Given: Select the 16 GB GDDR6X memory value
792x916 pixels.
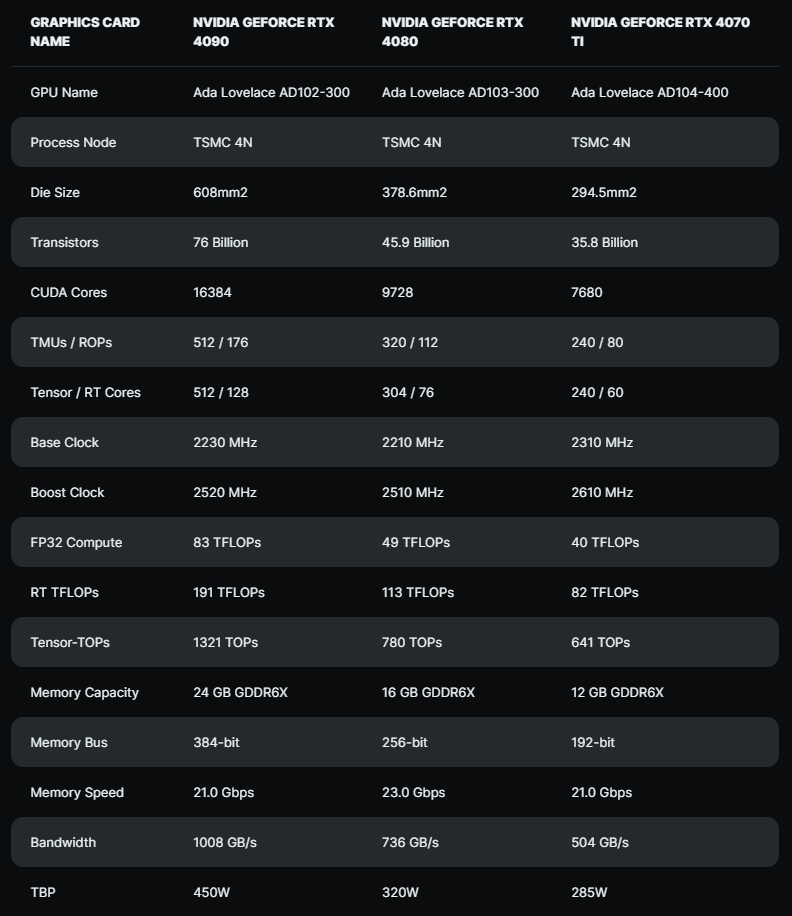Looking at the screenshot, I should coord(428,692).
